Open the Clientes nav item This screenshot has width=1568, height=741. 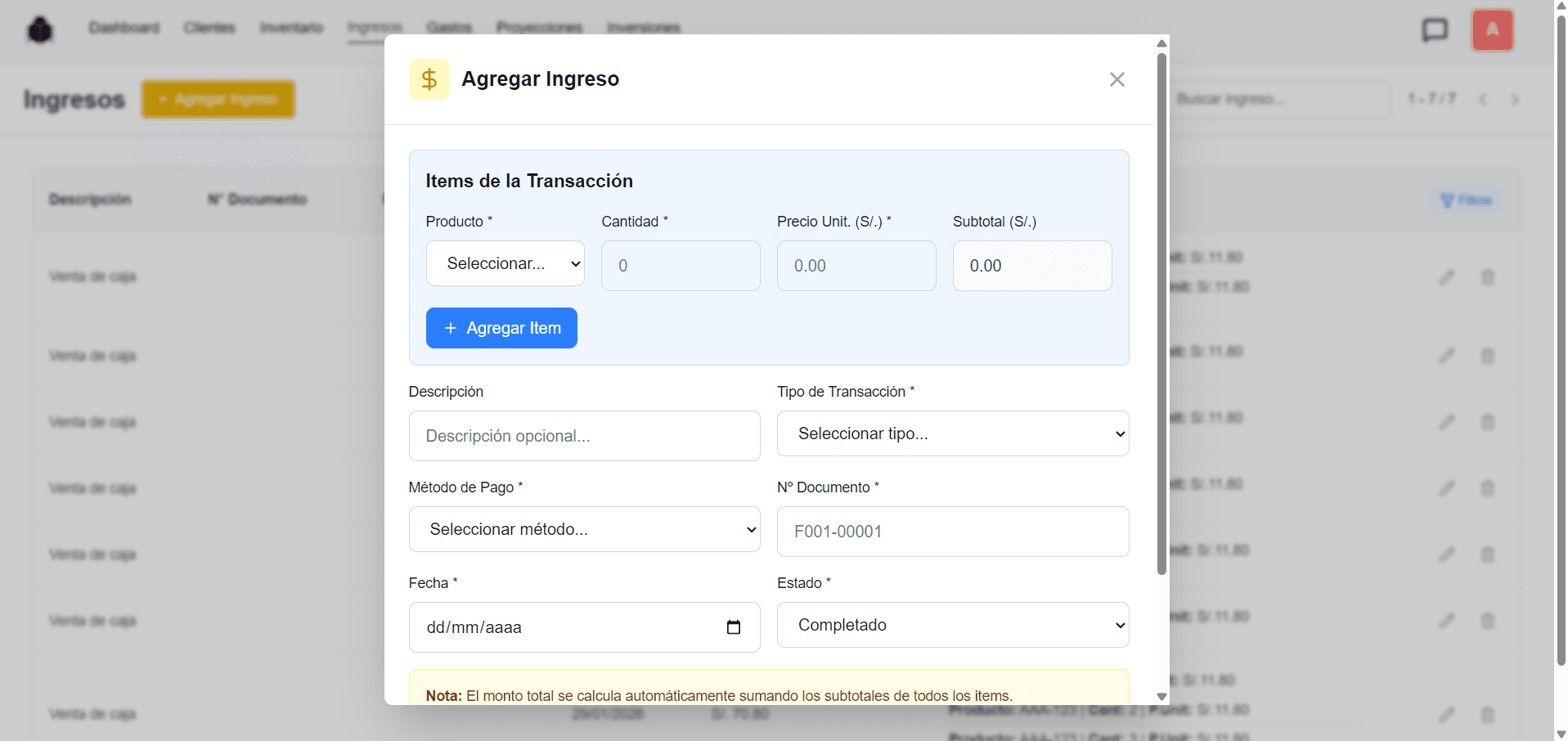[209, 28]
